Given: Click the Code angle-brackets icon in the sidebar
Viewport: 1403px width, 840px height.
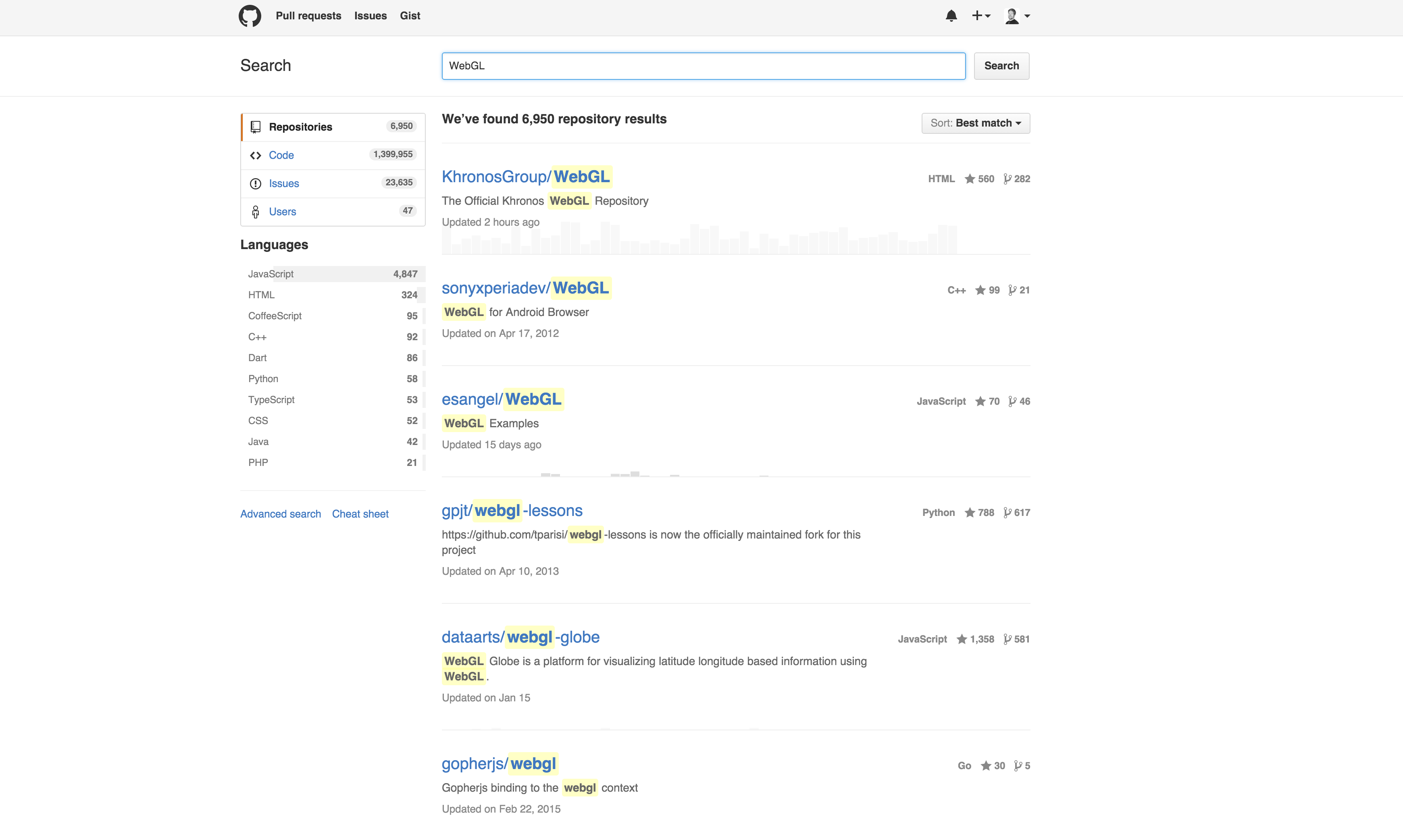Looking at the screenshot, I should 255,155.
